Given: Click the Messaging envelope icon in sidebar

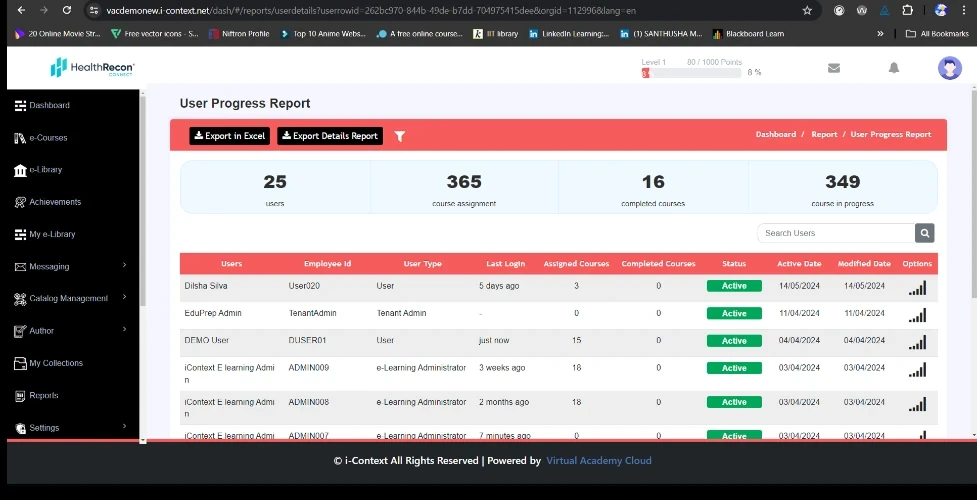Looking at the screenshot, I should coord(20,267).
